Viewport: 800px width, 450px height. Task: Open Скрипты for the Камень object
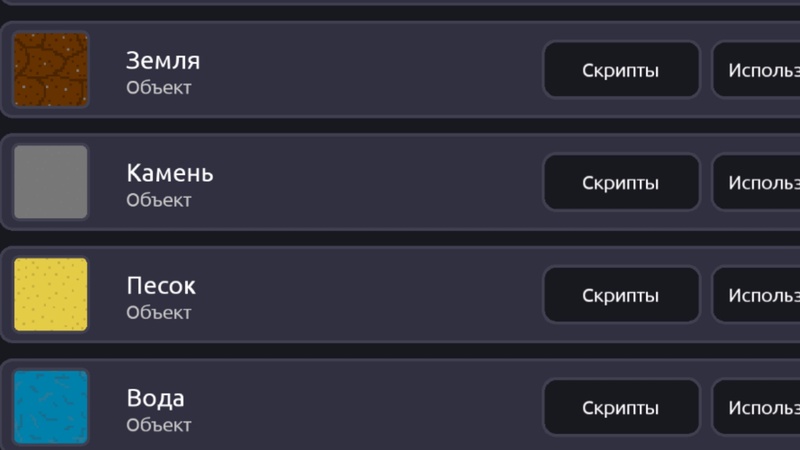(621, 182)
